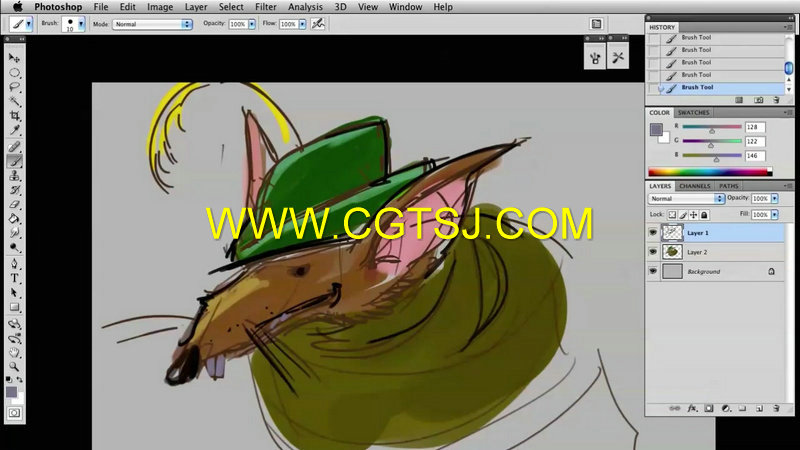
Task: Open the brush Opacity slider dropdown
Action: coord(252,24)
